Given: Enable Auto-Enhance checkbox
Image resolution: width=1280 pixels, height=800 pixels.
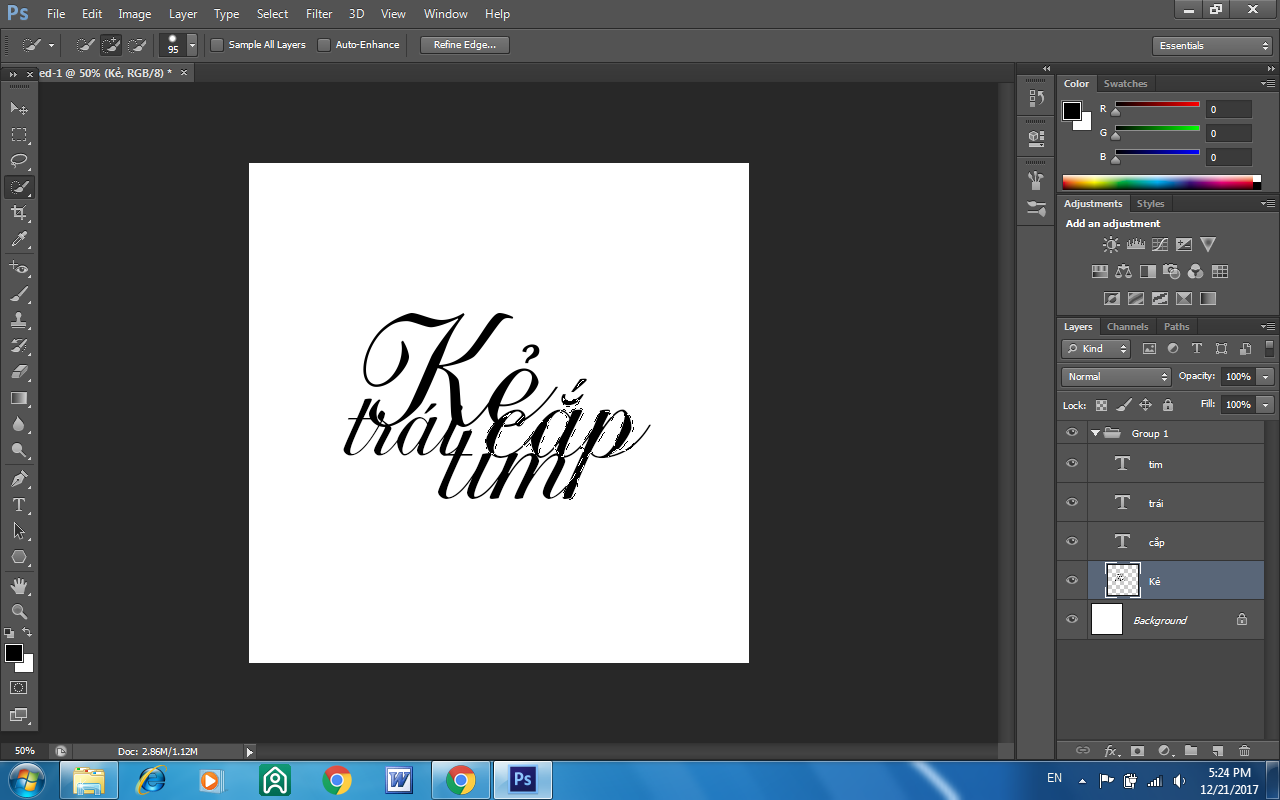Looking at the screenshot, I should click(x=324, y=45).
